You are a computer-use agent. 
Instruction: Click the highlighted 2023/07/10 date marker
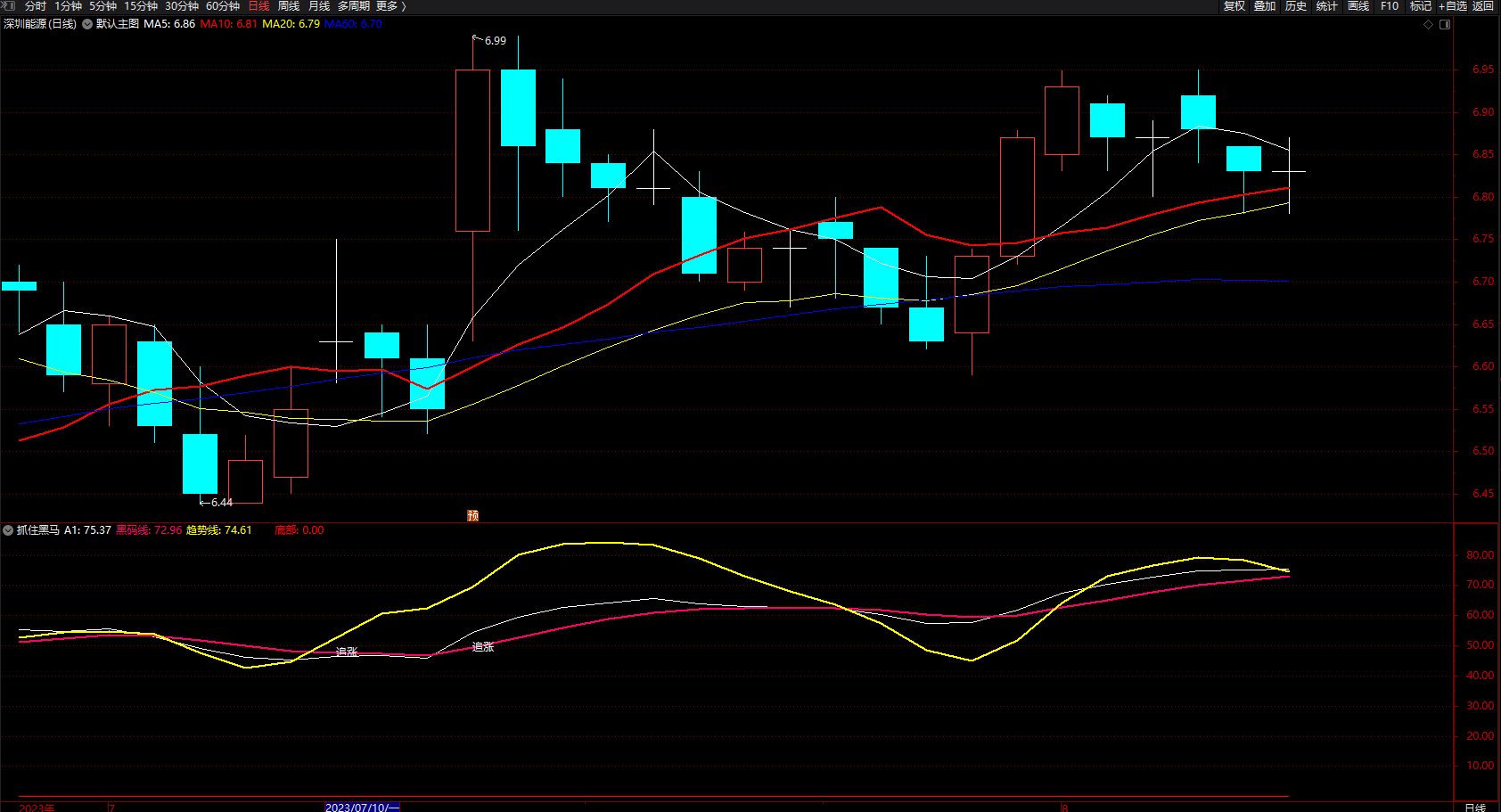pyautogui.click(x=363, y=808)
